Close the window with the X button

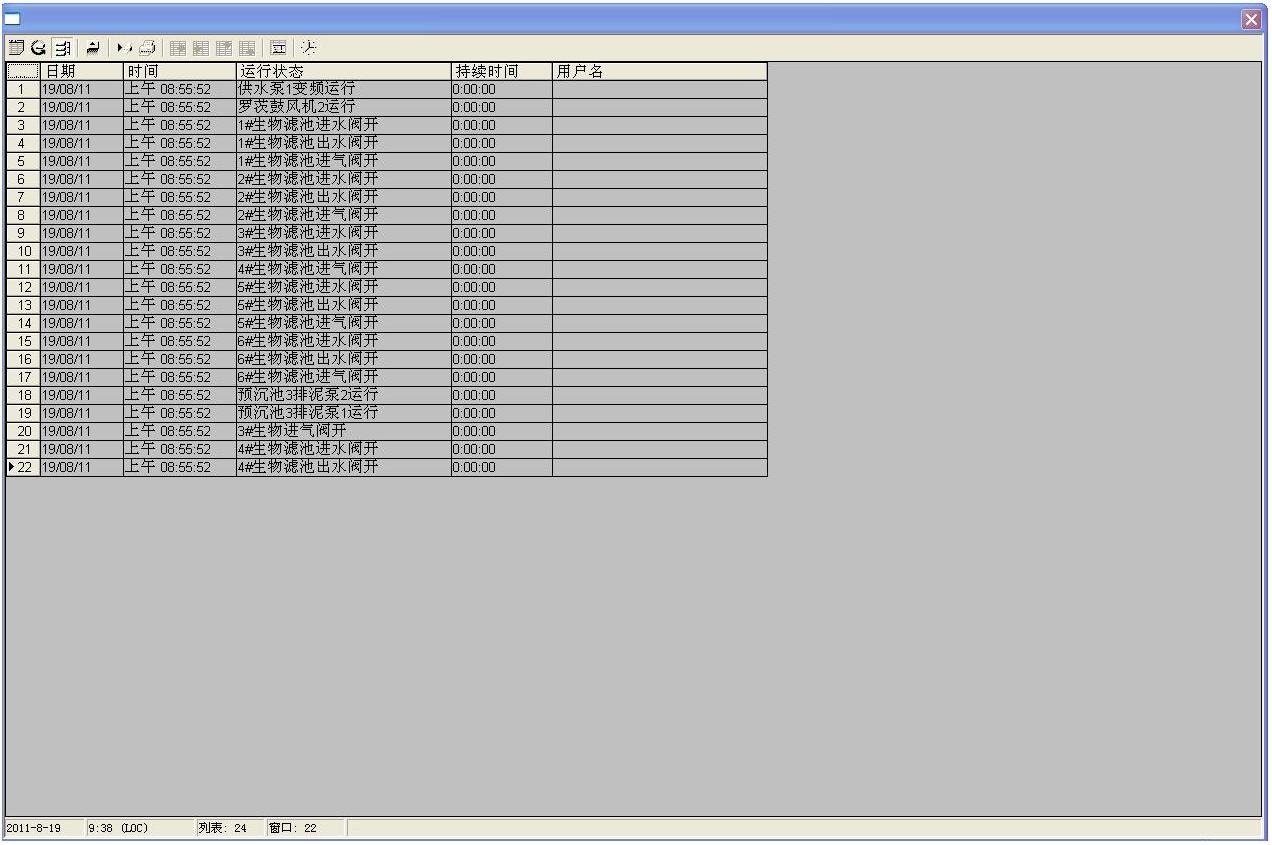coord(1251,19)
